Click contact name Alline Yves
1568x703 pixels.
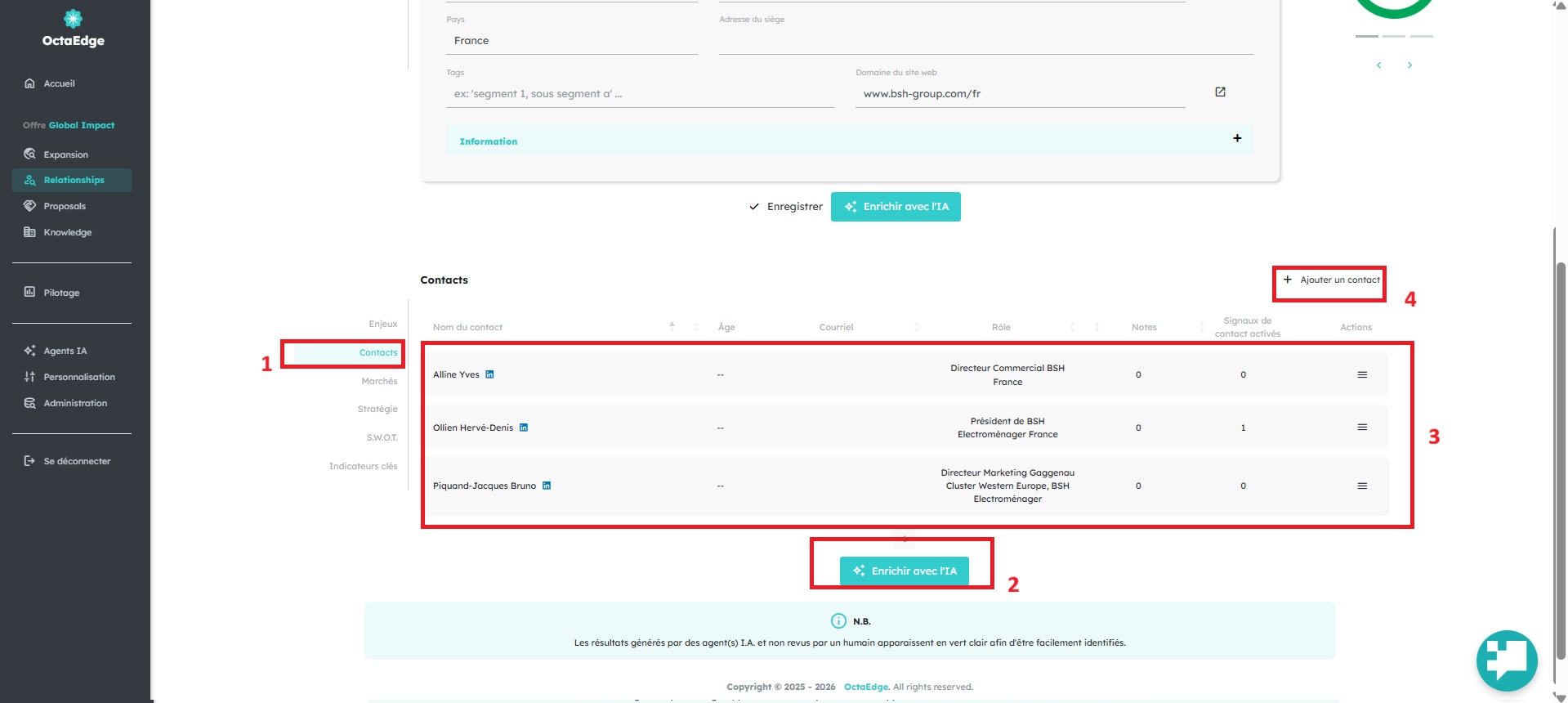pos(456,374)
